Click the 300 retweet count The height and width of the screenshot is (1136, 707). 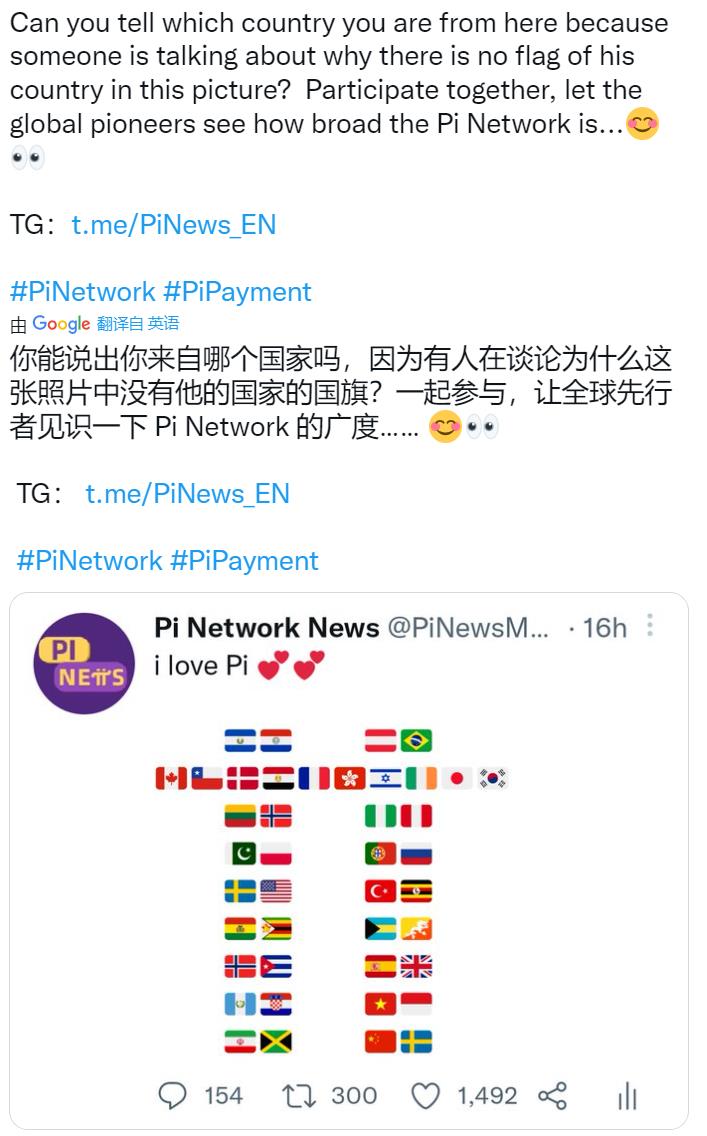pyautogui.click(x=354, y=1095)
